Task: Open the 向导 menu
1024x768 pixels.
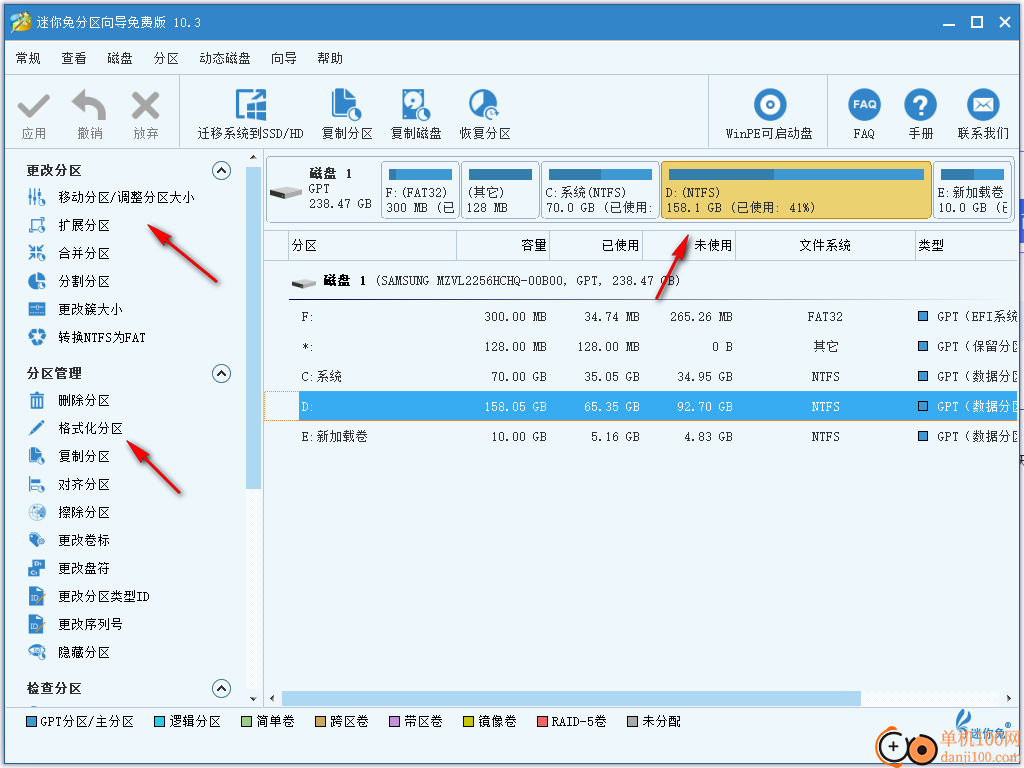Action: (x=283, y=59)
